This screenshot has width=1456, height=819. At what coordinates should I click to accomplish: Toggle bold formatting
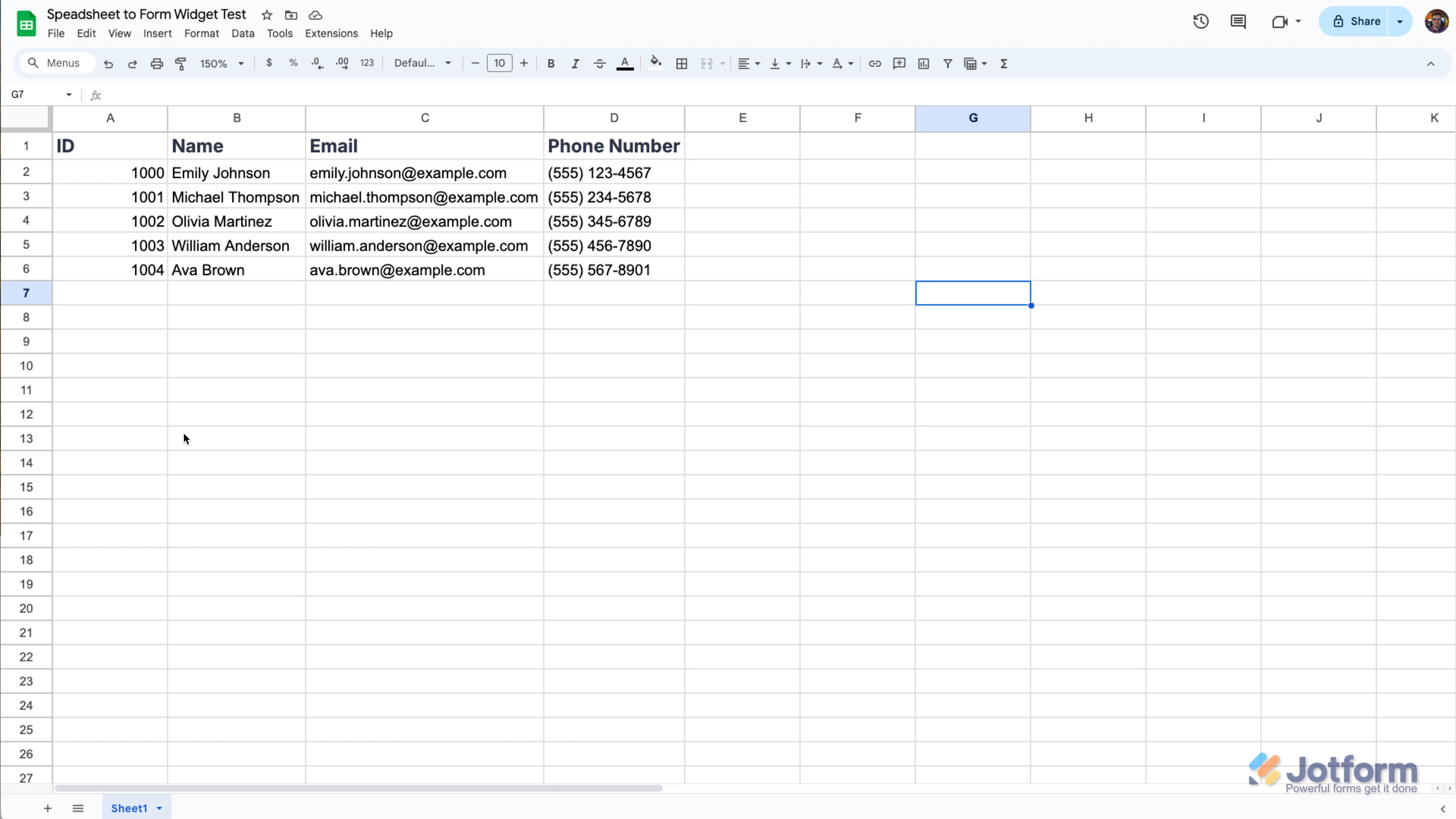click(551, 63)
